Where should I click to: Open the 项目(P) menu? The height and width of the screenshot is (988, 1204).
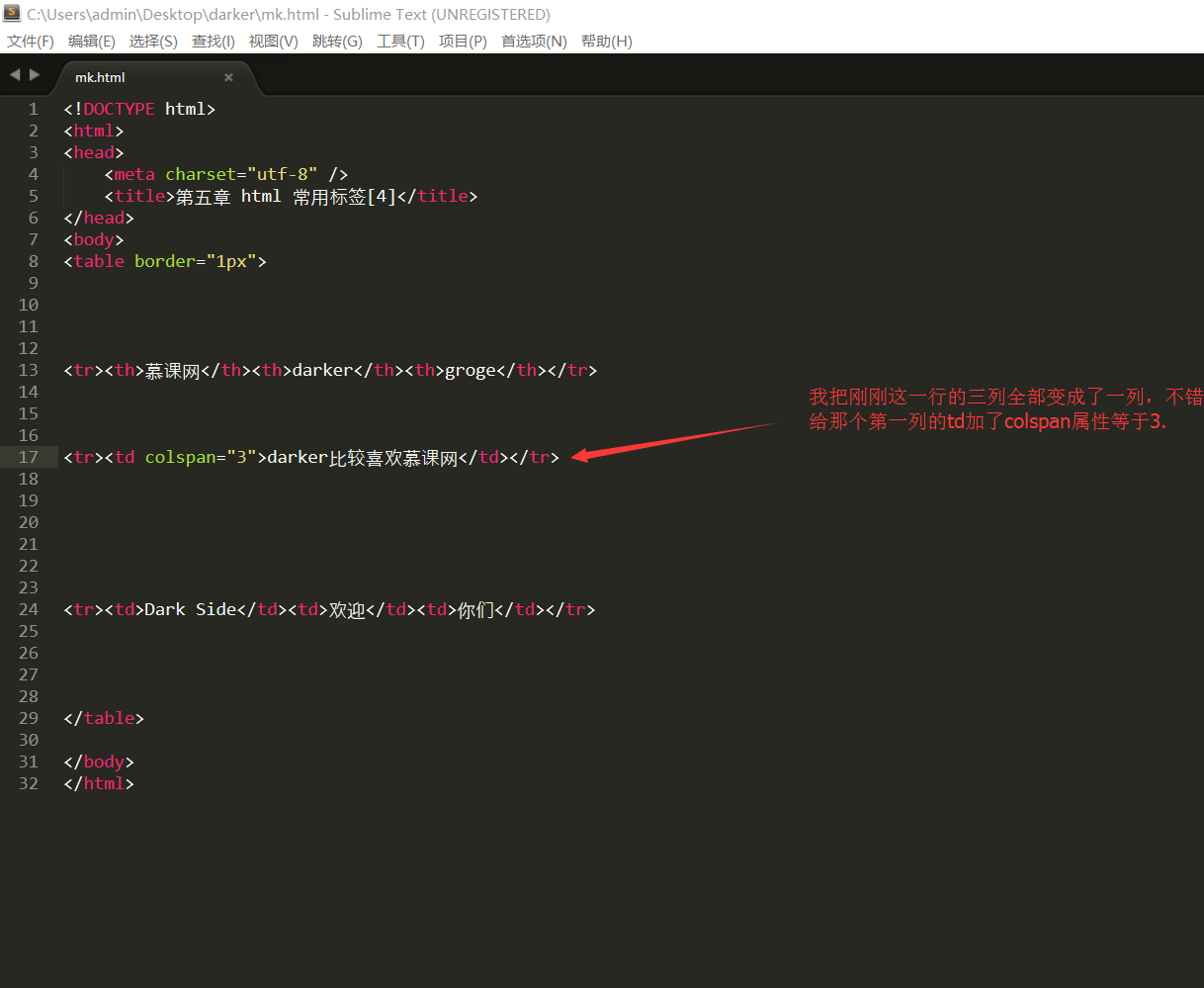coord(463,41)
